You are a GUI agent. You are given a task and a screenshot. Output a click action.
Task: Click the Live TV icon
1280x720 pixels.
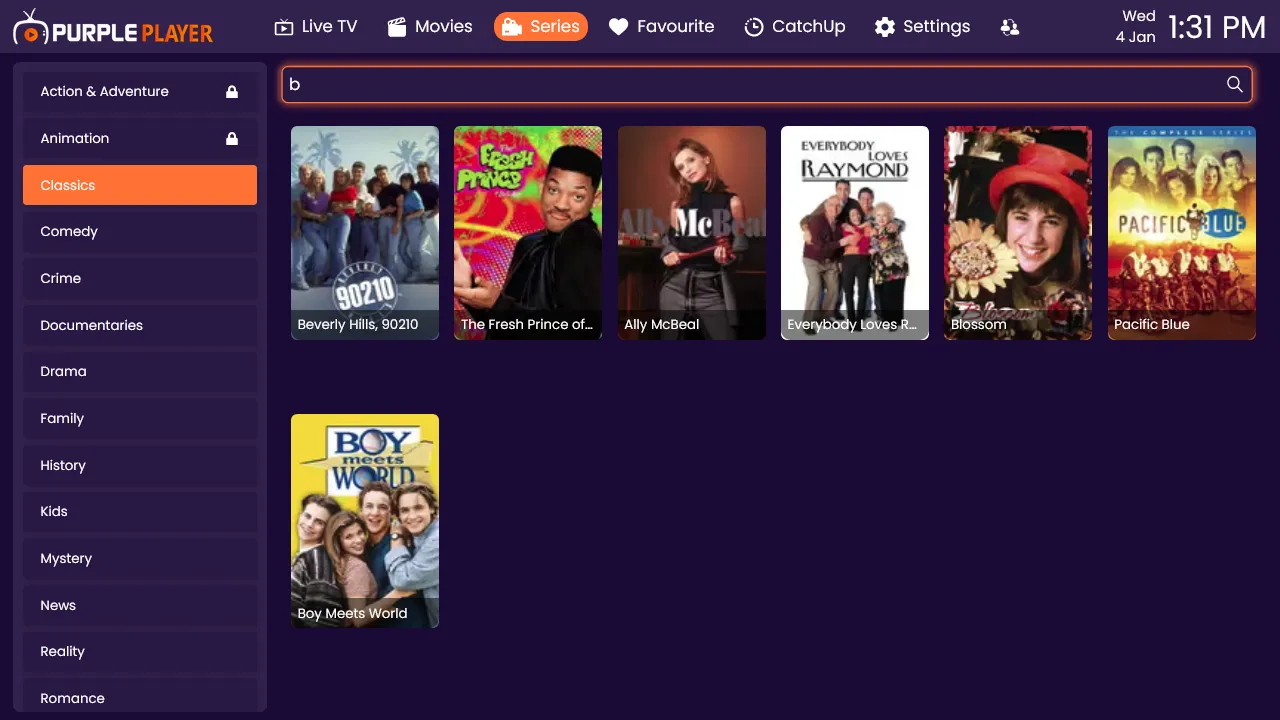pyautogui.click(x=284, y=27)
